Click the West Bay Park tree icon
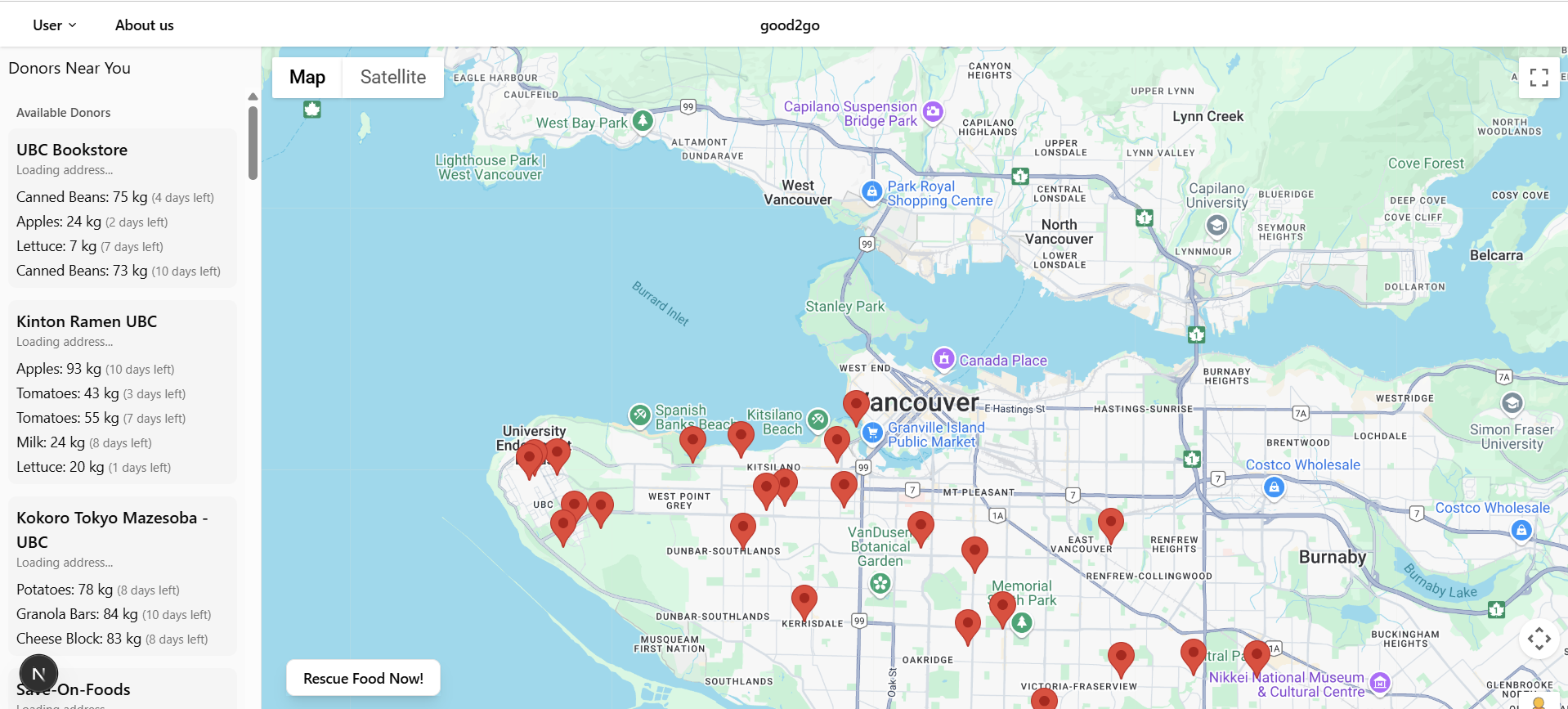Viewport: 1568px width, 709px height. click(643, 121)
